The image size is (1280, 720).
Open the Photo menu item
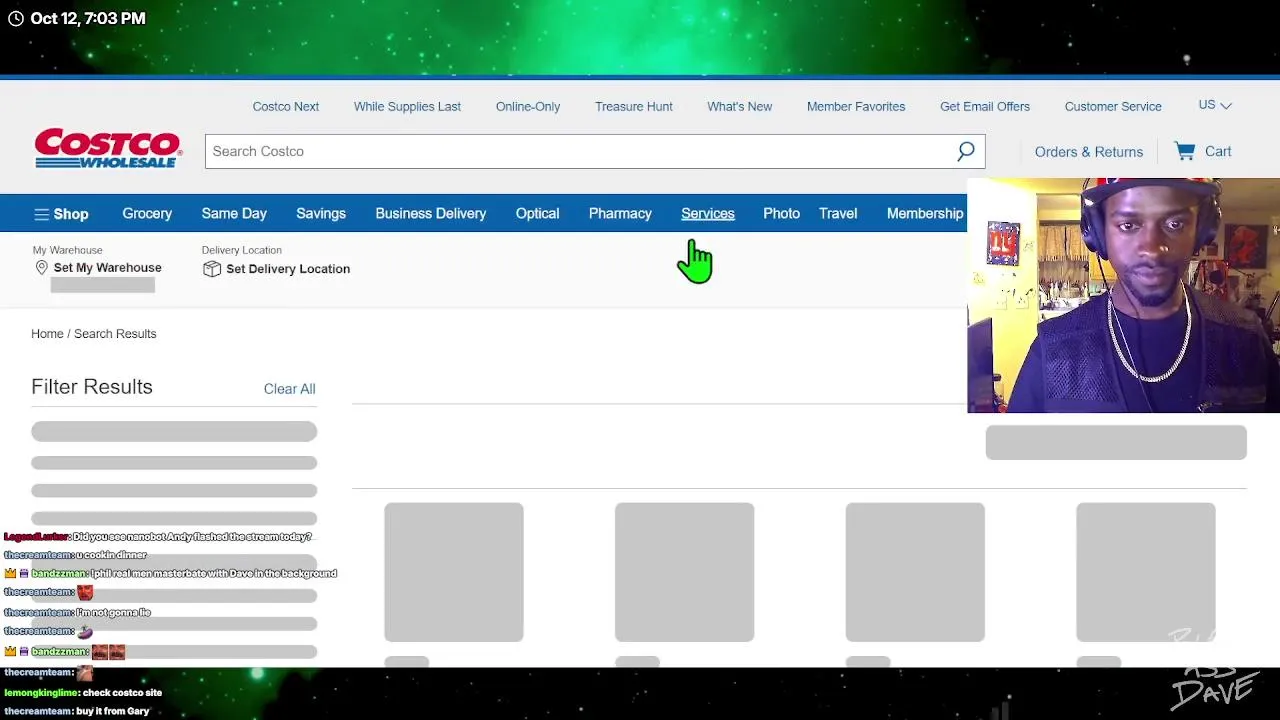(781, 213)
